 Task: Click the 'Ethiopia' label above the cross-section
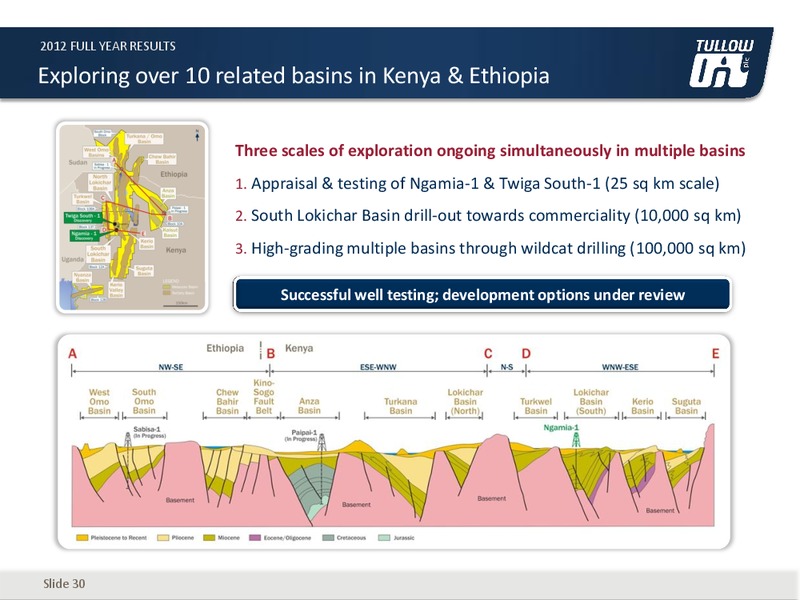[x=225, y=348]
